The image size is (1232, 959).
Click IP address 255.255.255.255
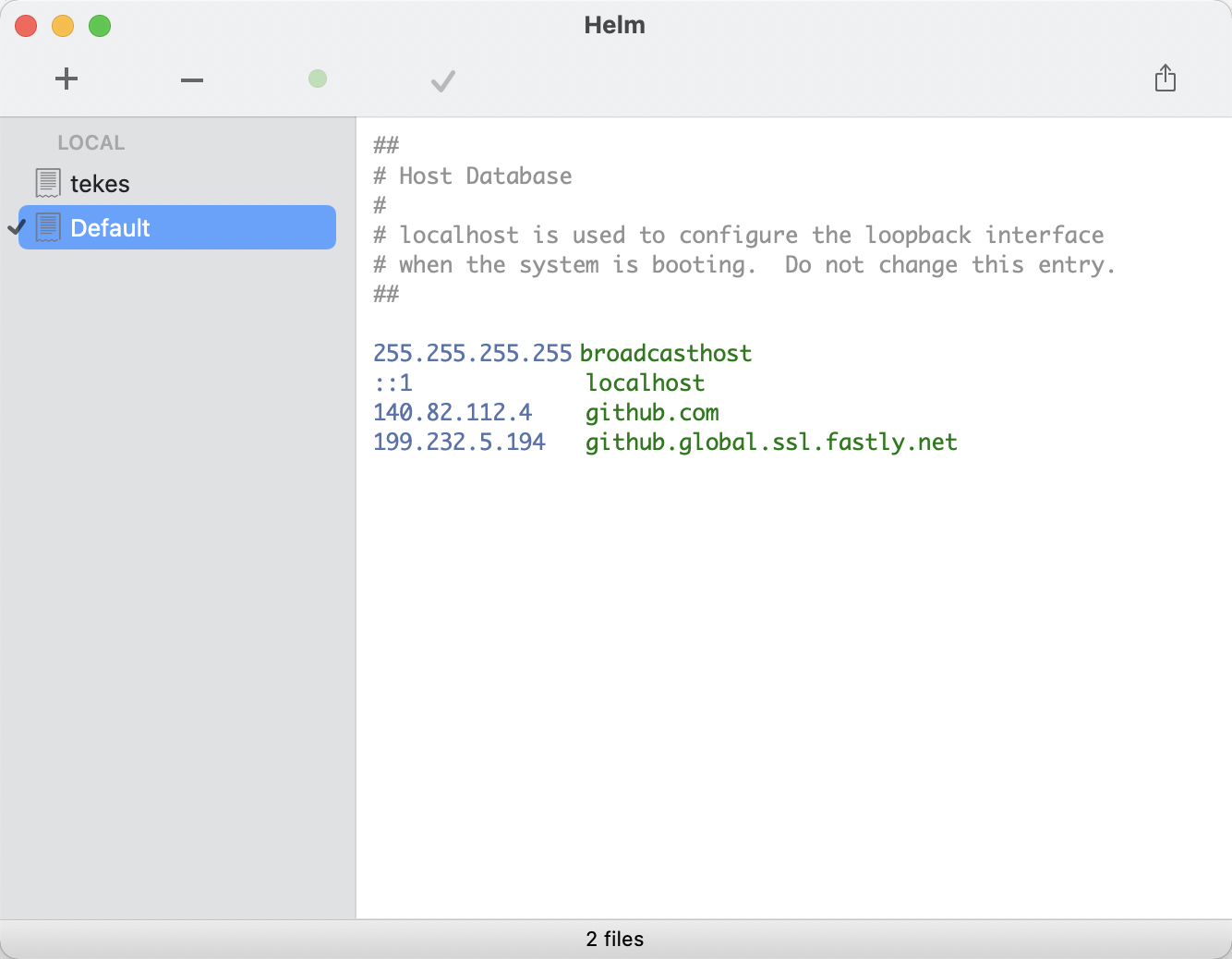473,353
